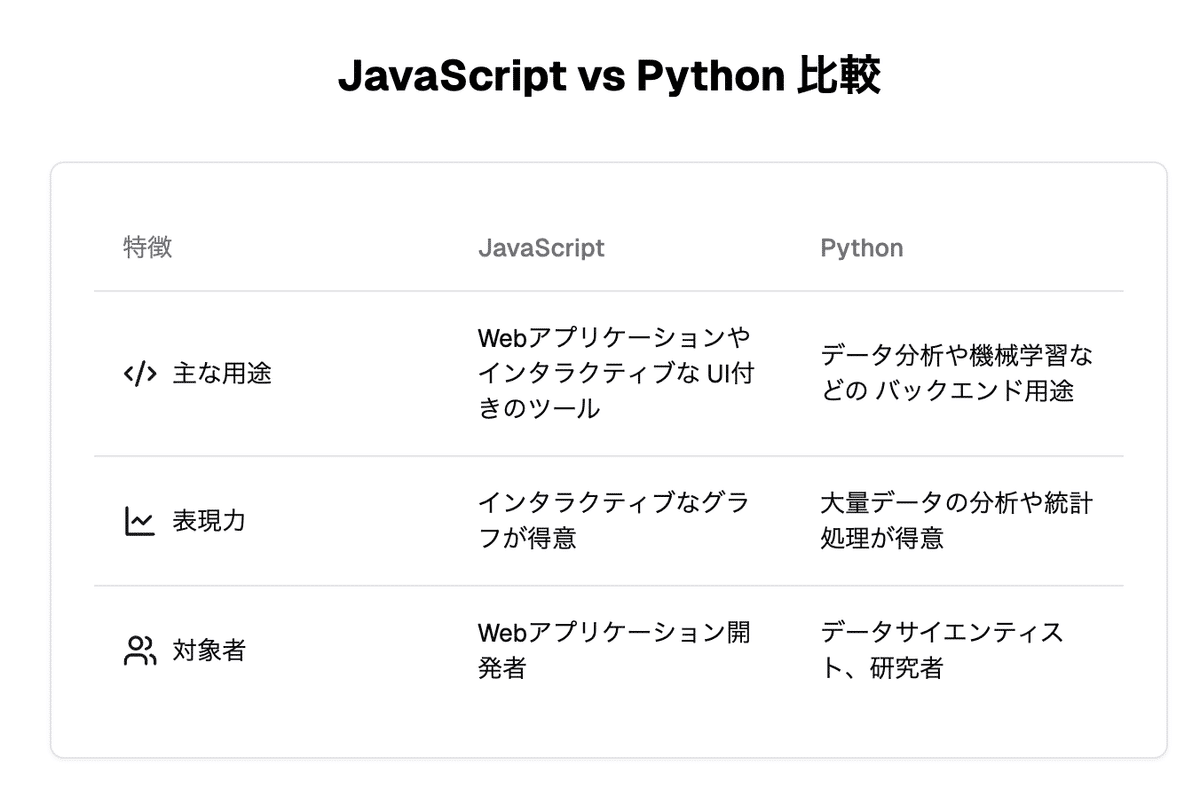The height and width of the screenshot is (804, 1200).
Task: Select the 特徴 column header
Action: [x=148, y=248]
